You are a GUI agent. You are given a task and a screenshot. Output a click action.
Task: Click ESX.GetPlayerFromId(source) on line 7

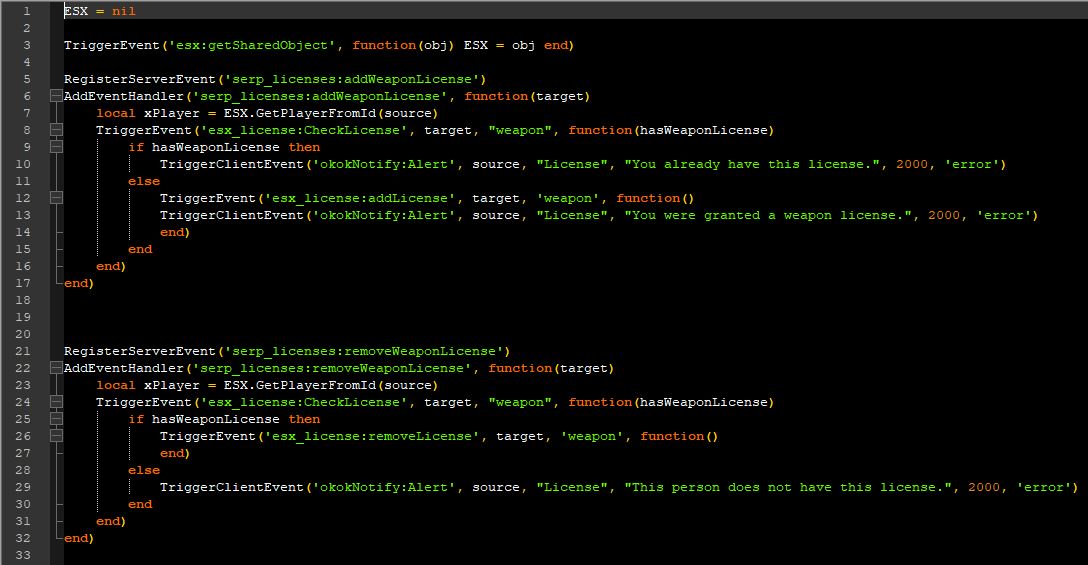[x=331, y=113]
